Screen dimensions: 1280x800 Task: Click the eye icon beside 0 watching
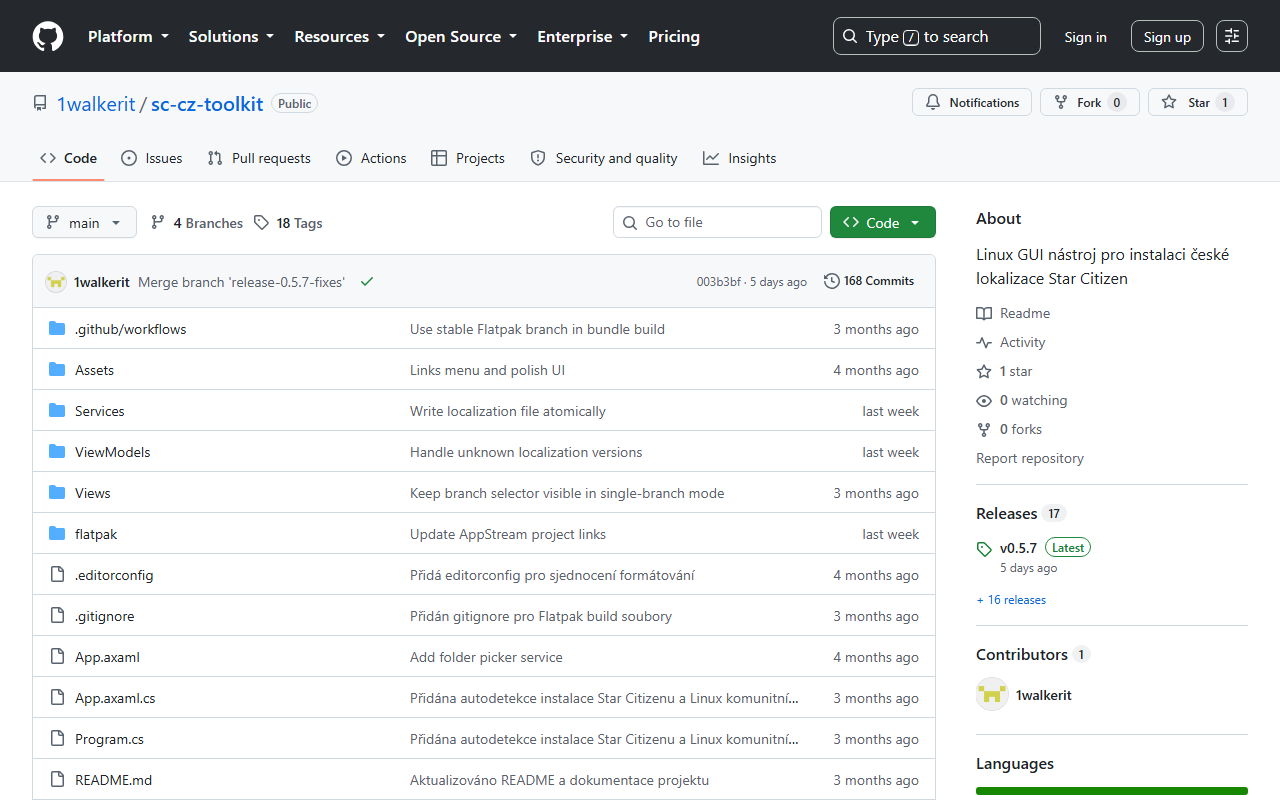[x=984, y=401]
